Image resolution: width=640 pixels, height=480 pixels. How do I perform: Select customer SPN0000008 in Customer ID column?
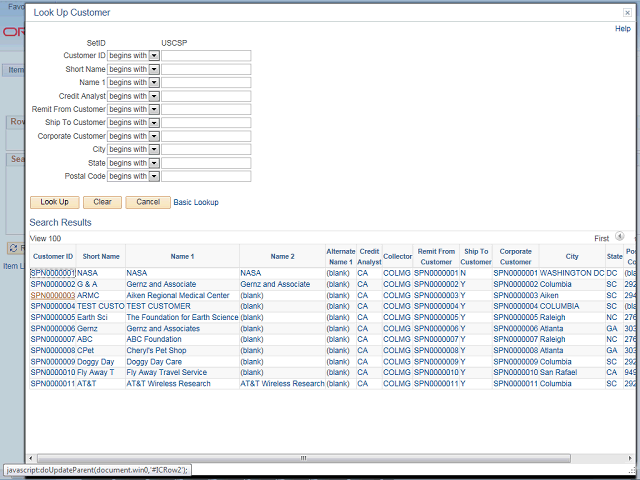[53, 351]
